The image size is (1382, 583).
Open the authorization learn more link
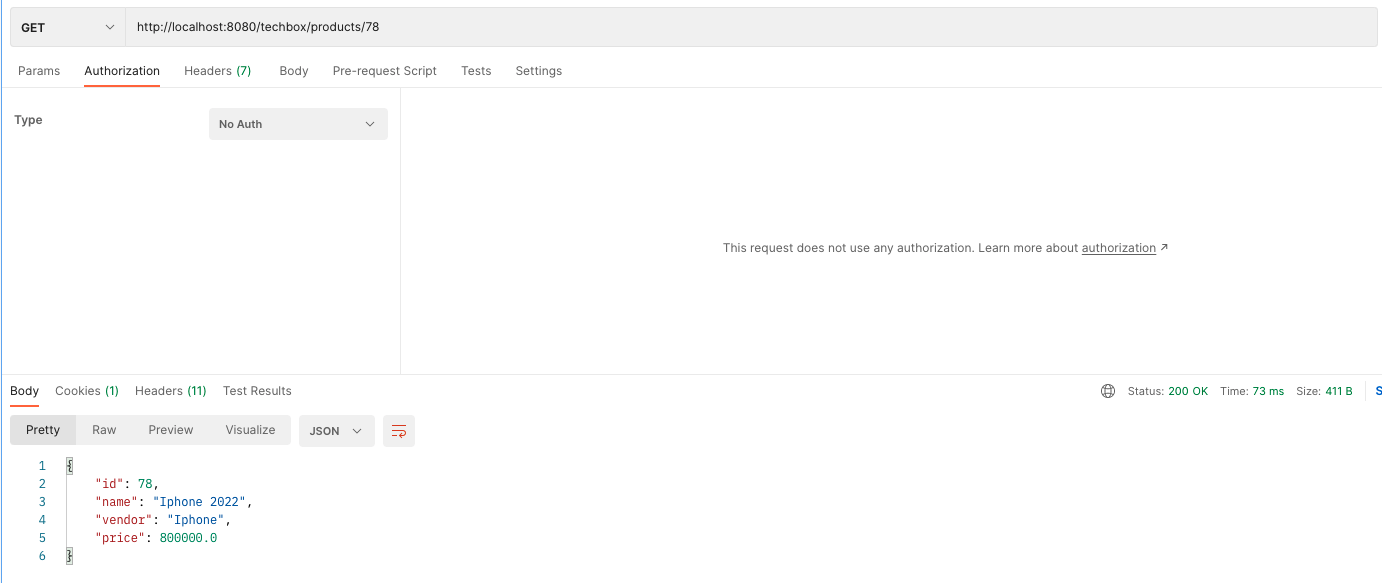(1118, 247)
